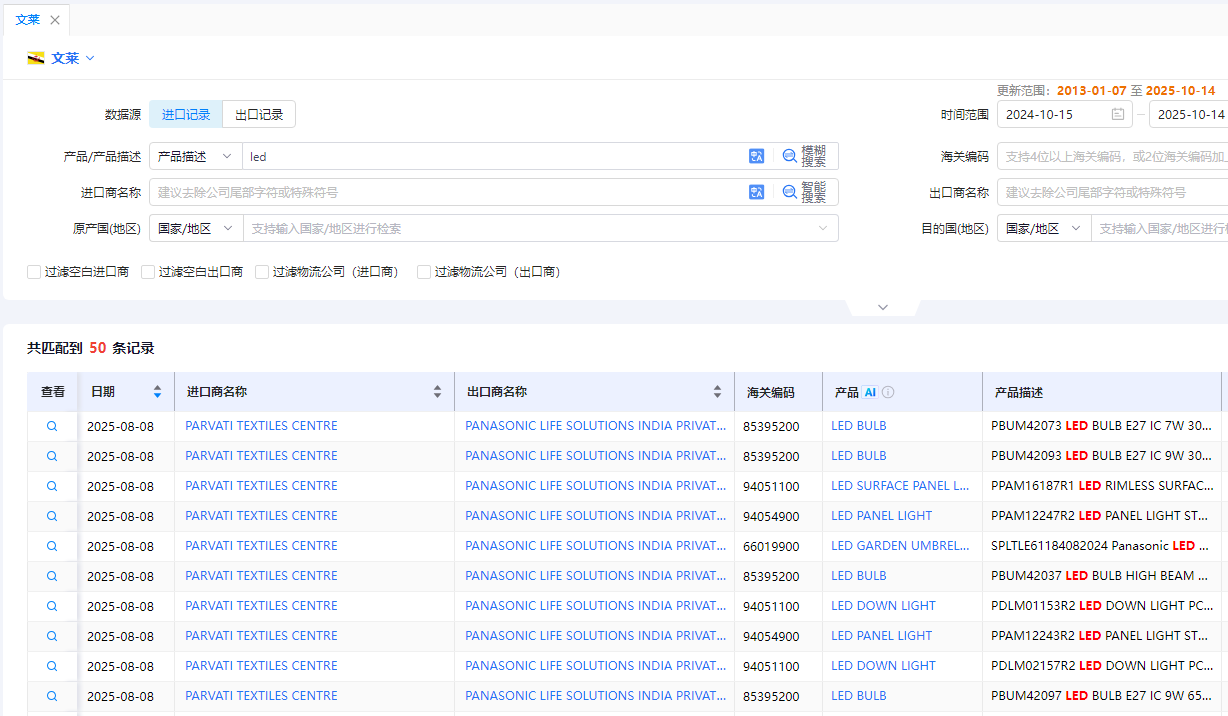Enable the 过滤空白出口商 filter
This screenshot has height=716, width=1228.
pyautogui.click(x=147, y=271)
